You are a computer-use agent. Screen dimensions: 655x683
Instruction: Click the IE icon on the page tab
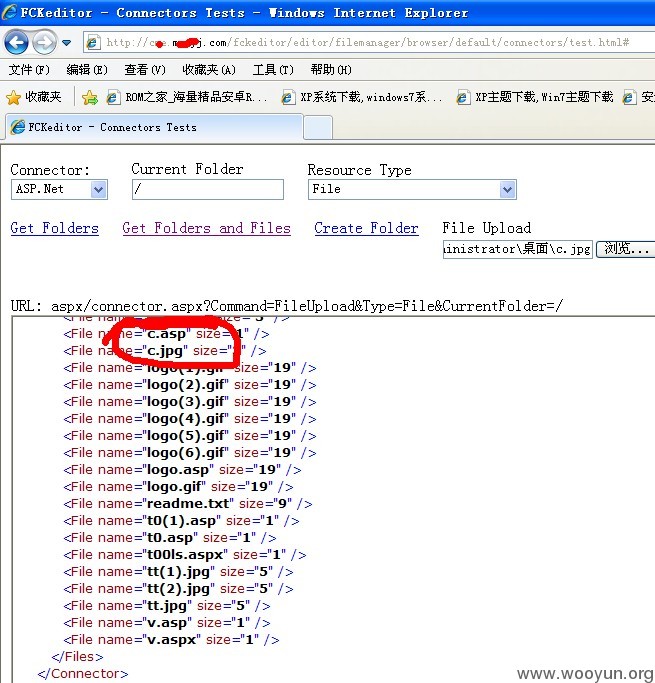click(18, 127)
